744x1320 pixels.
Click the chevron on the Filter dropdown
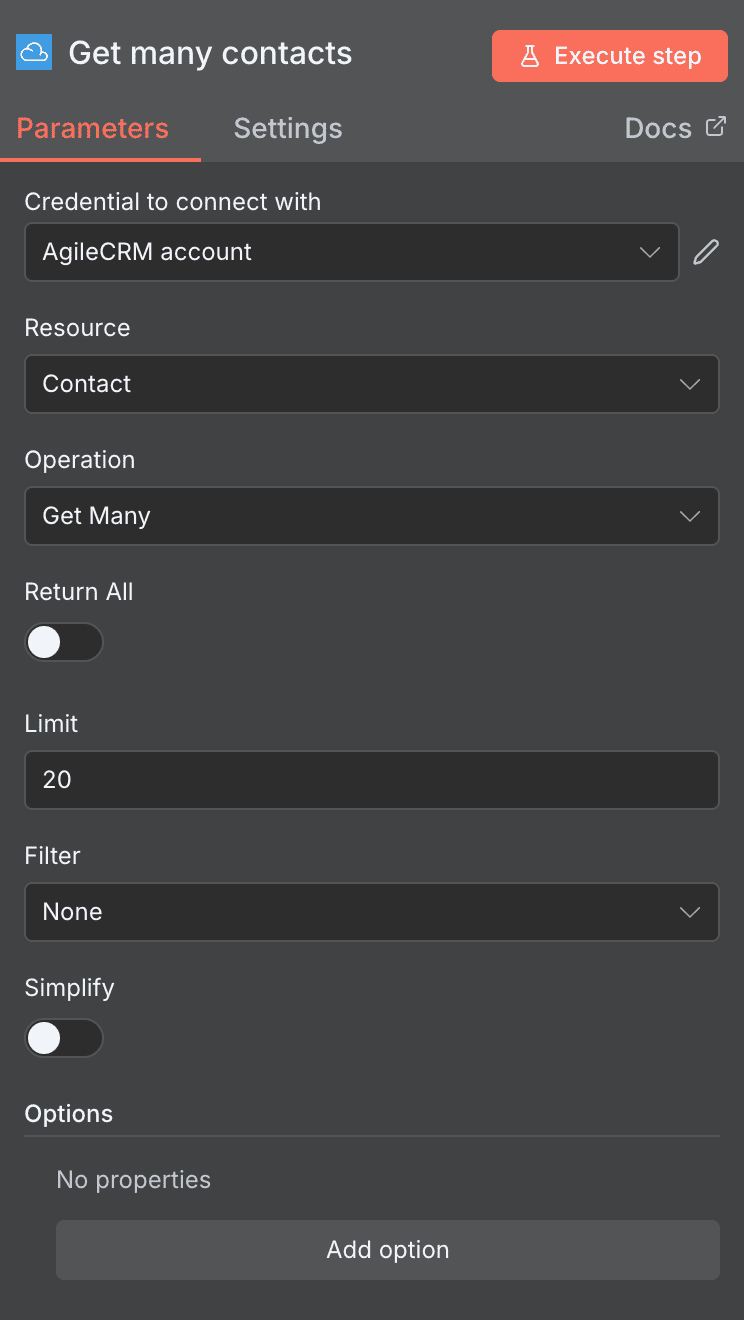tap(690, 912)
